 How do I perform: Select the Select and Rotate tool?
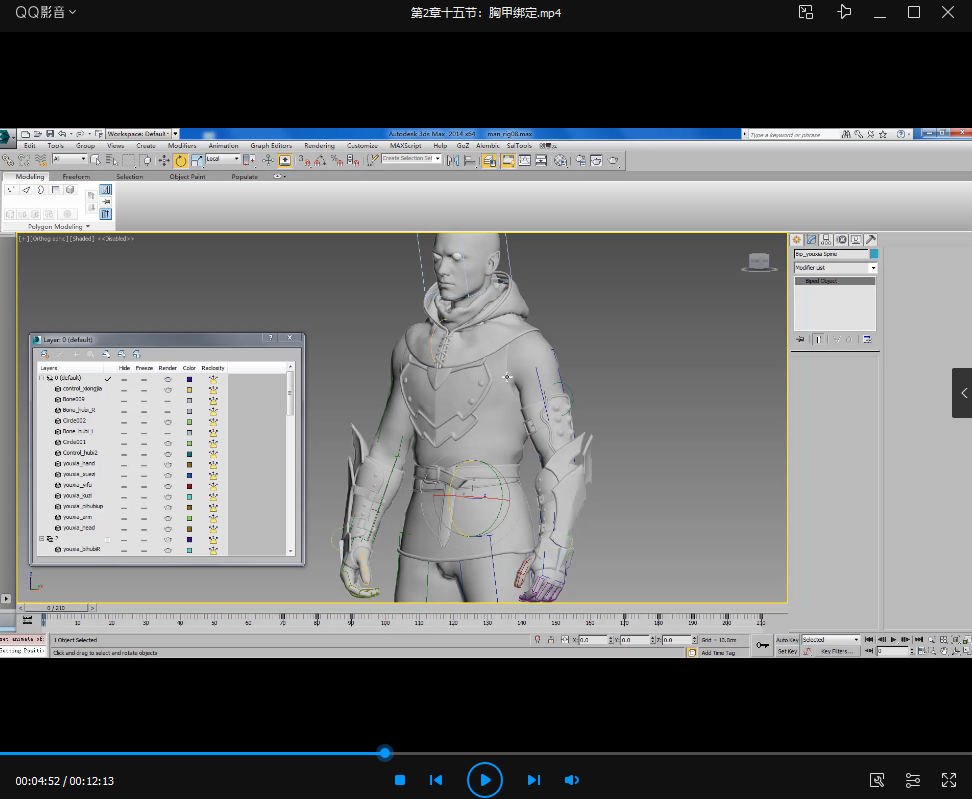(180, 160)
